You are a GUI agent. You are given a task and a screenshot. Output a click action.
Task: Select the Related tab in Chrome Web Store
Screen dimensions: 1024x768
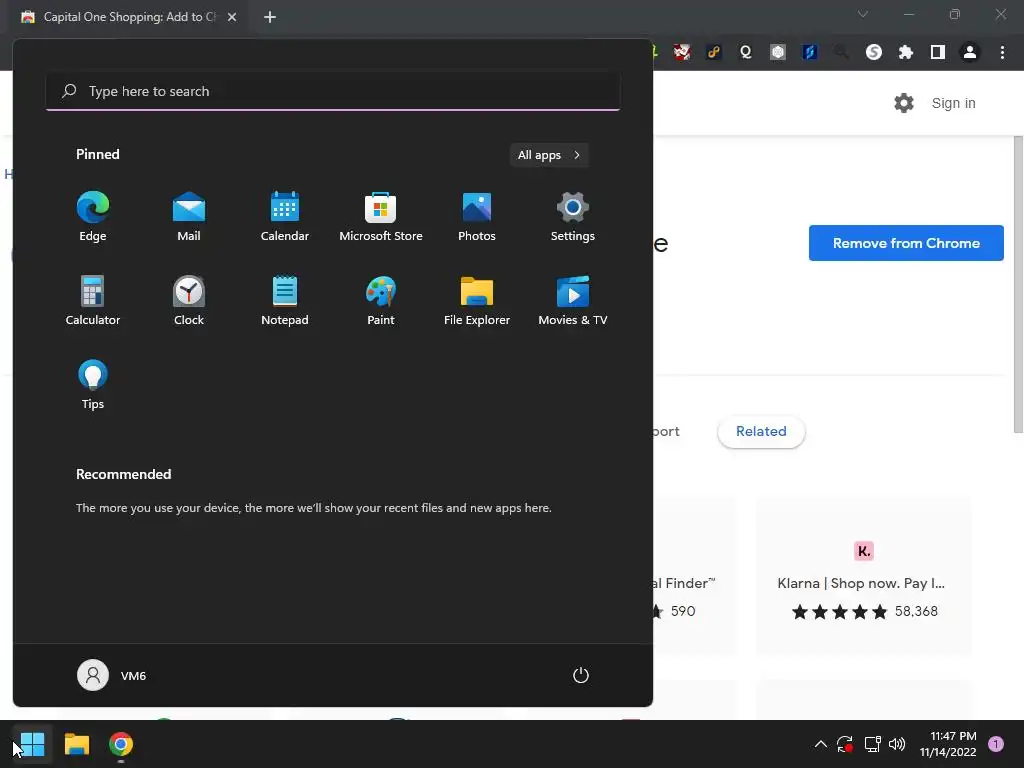tap(761, 431)
